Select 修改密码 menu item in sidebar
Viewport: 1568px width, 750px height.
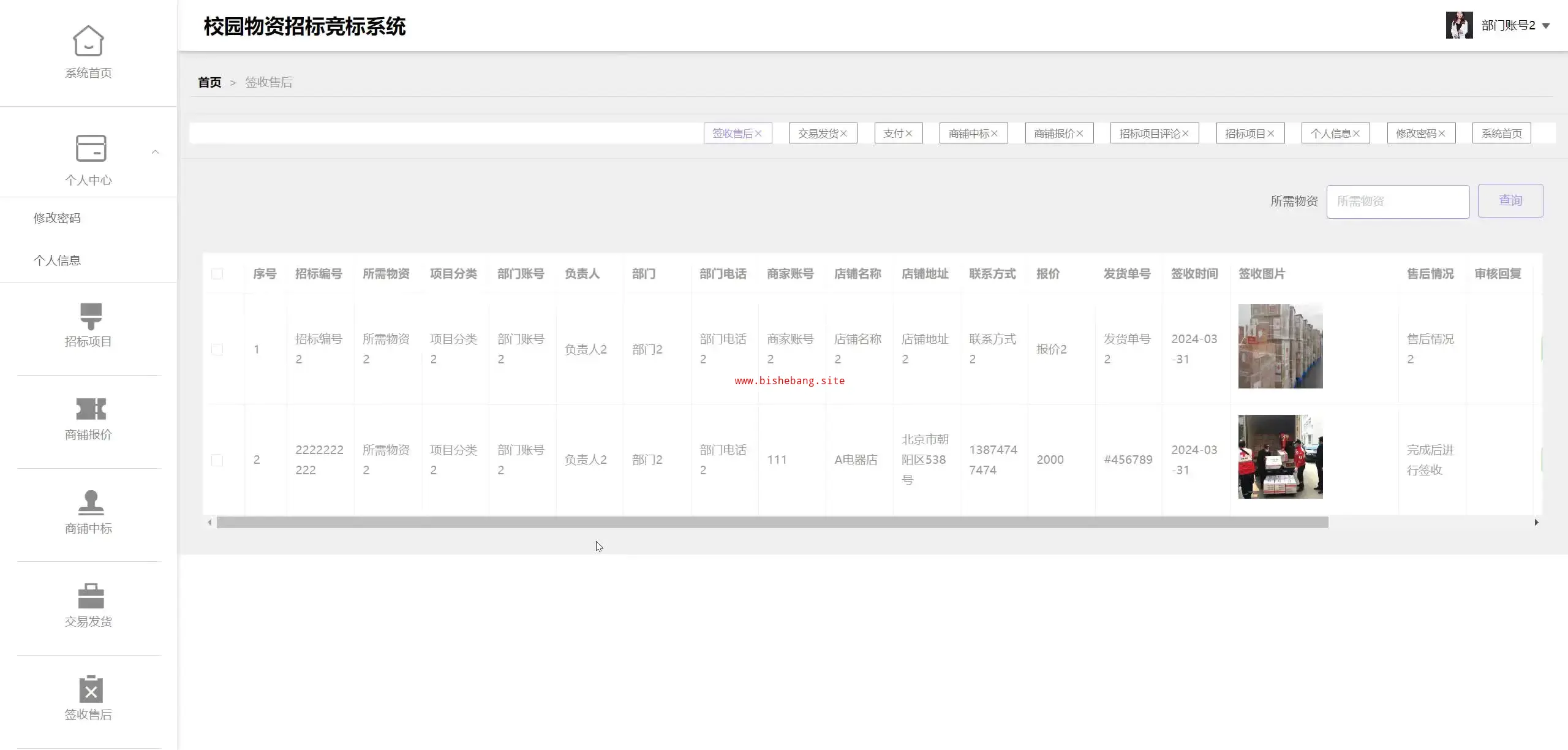57,218
